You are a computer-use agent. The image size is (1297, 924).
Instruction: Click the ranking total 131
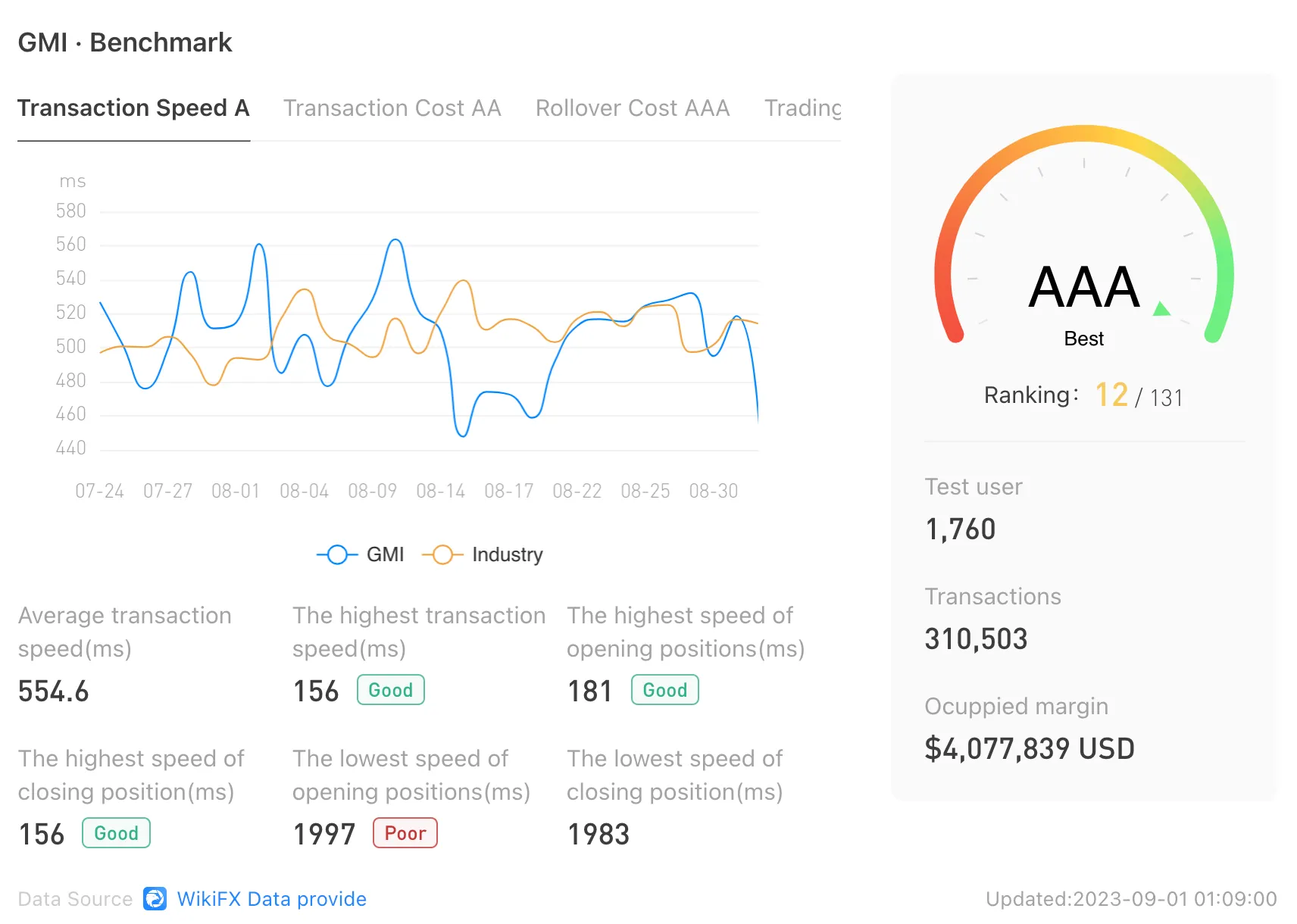click(1167, 398)
